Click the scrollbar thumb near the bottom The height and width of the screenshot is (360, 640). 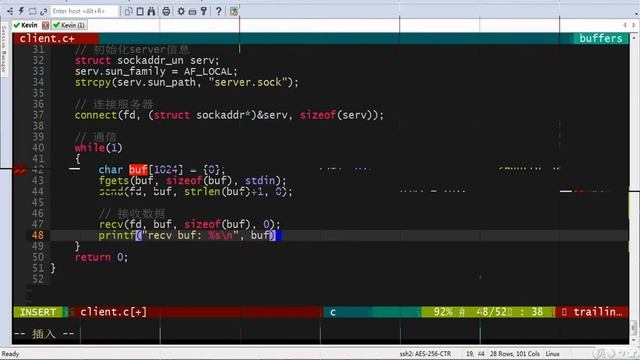634,327
